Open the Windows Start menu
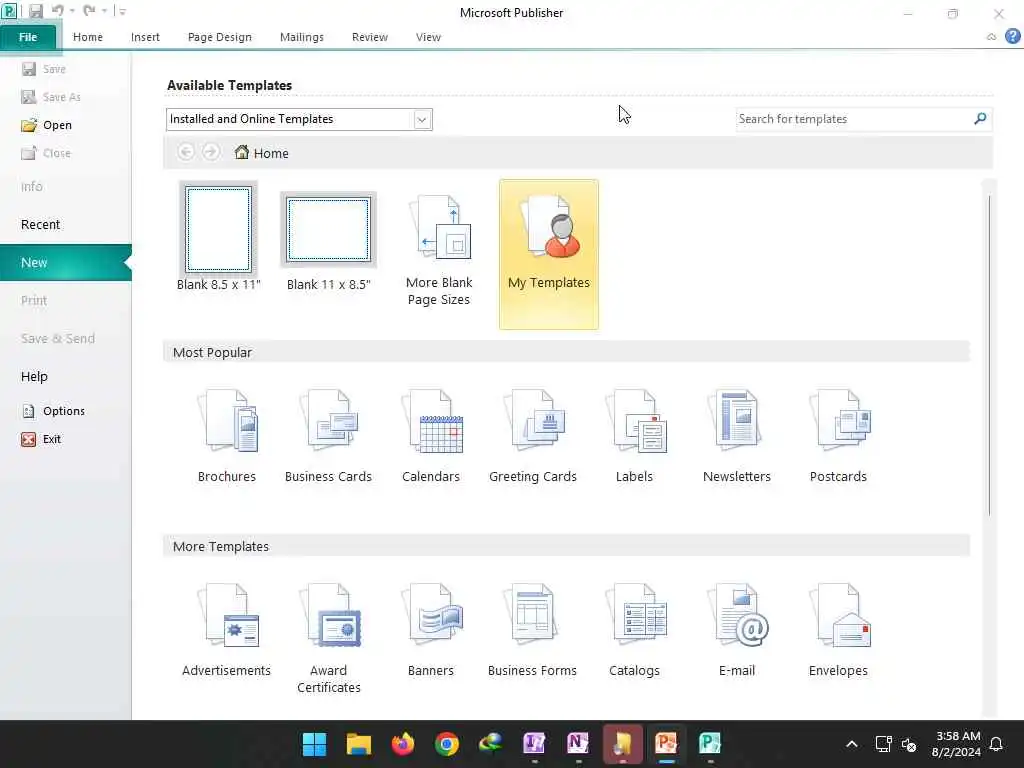Image resolution: width=1024 pixels, height=768 pixels. (314, 744)
